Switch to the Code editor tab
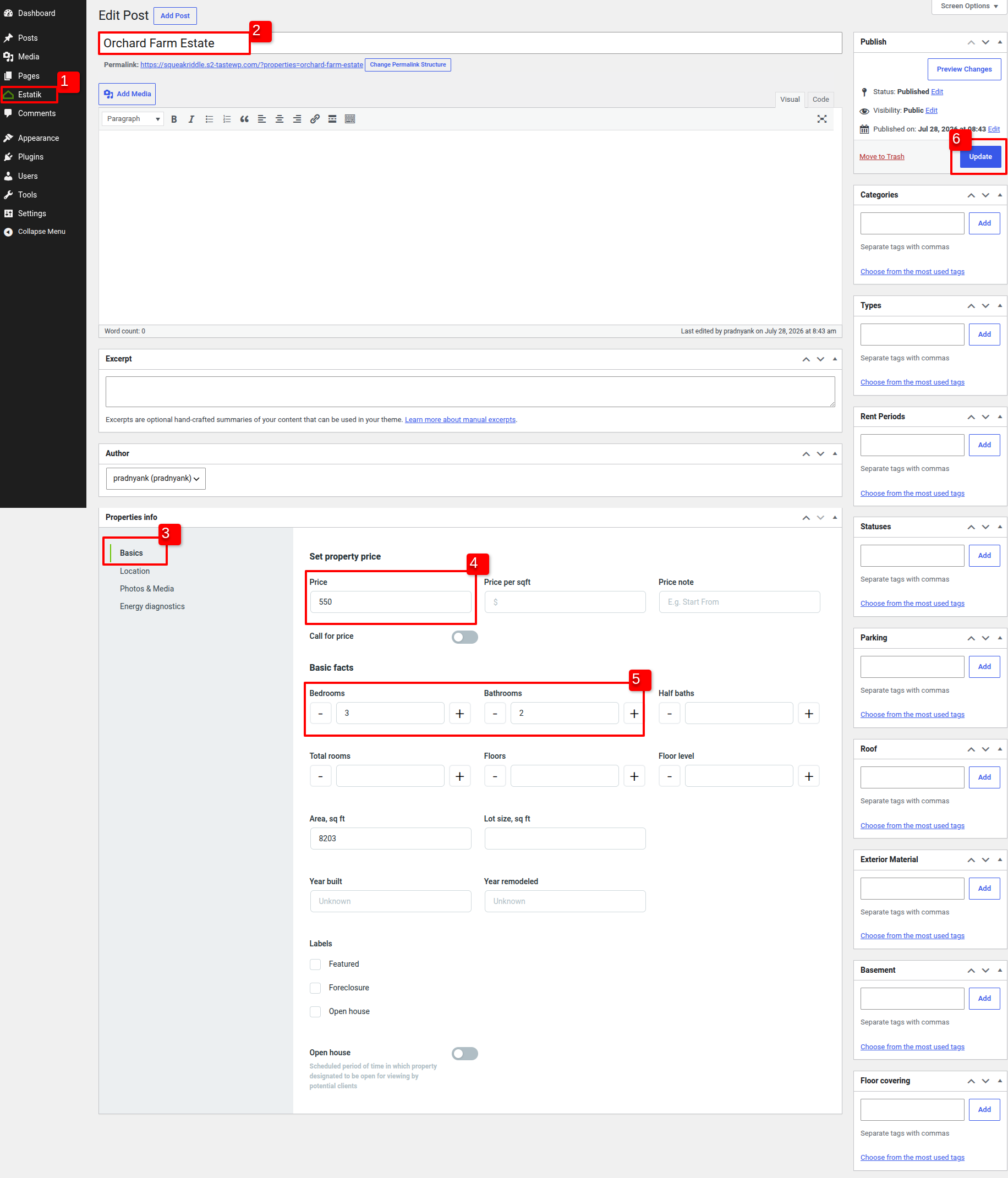Screen dimensions: 1008x1178 (820, 100)
